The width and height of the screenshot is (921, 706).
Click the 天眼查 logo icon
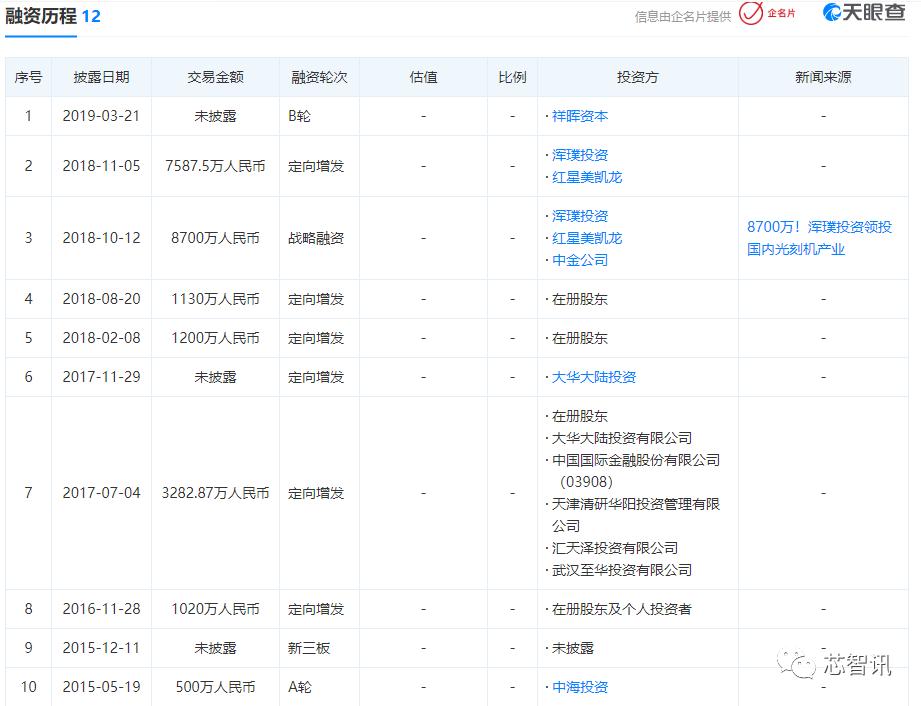click(832, 12)
